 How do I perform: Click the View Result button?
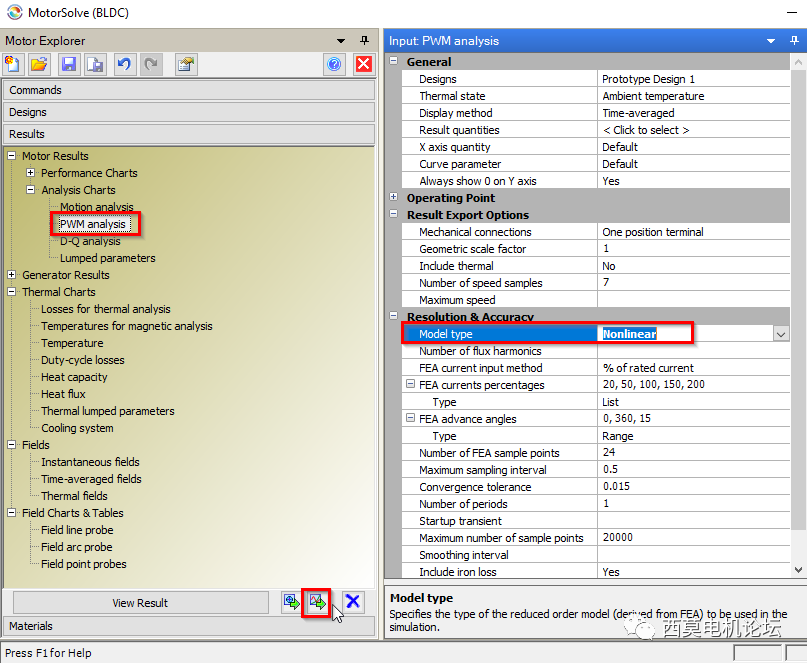(x=141, y=603)
